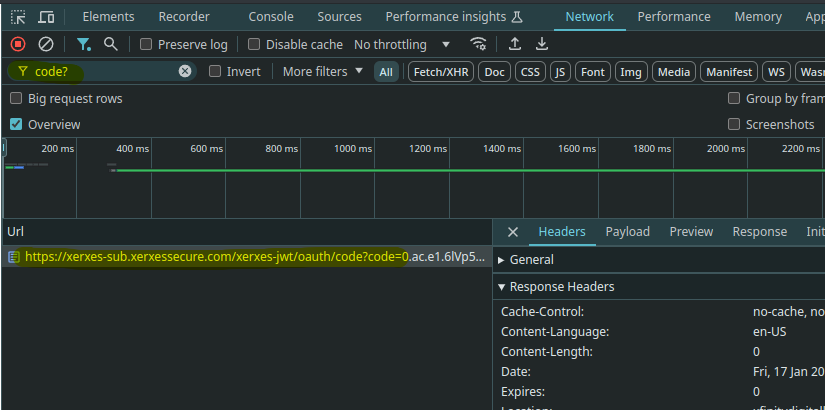Uncheck the Overview checkbox
The height and width of the screenshot is (410, 825).
pos(16,125)
